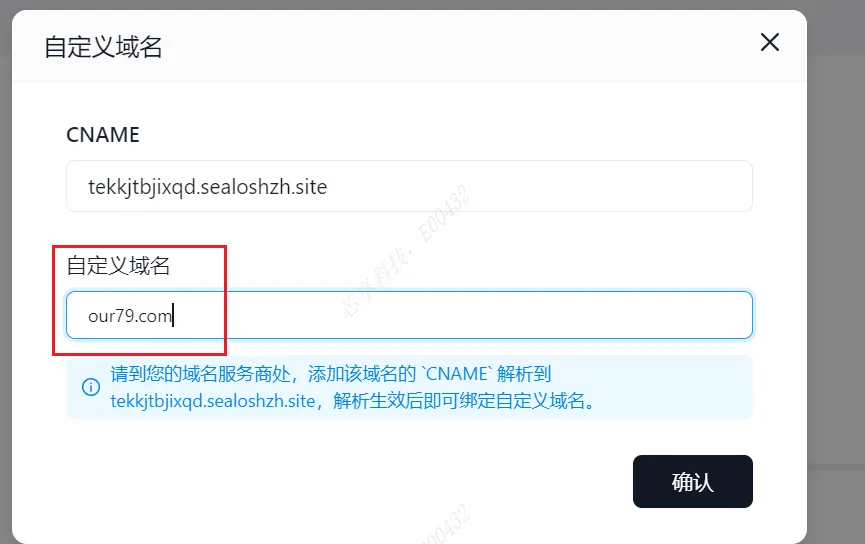Close the 自定义域名 dialog with the X icon
The height and width of the screenshot is (544, 865).
[770, 42]
